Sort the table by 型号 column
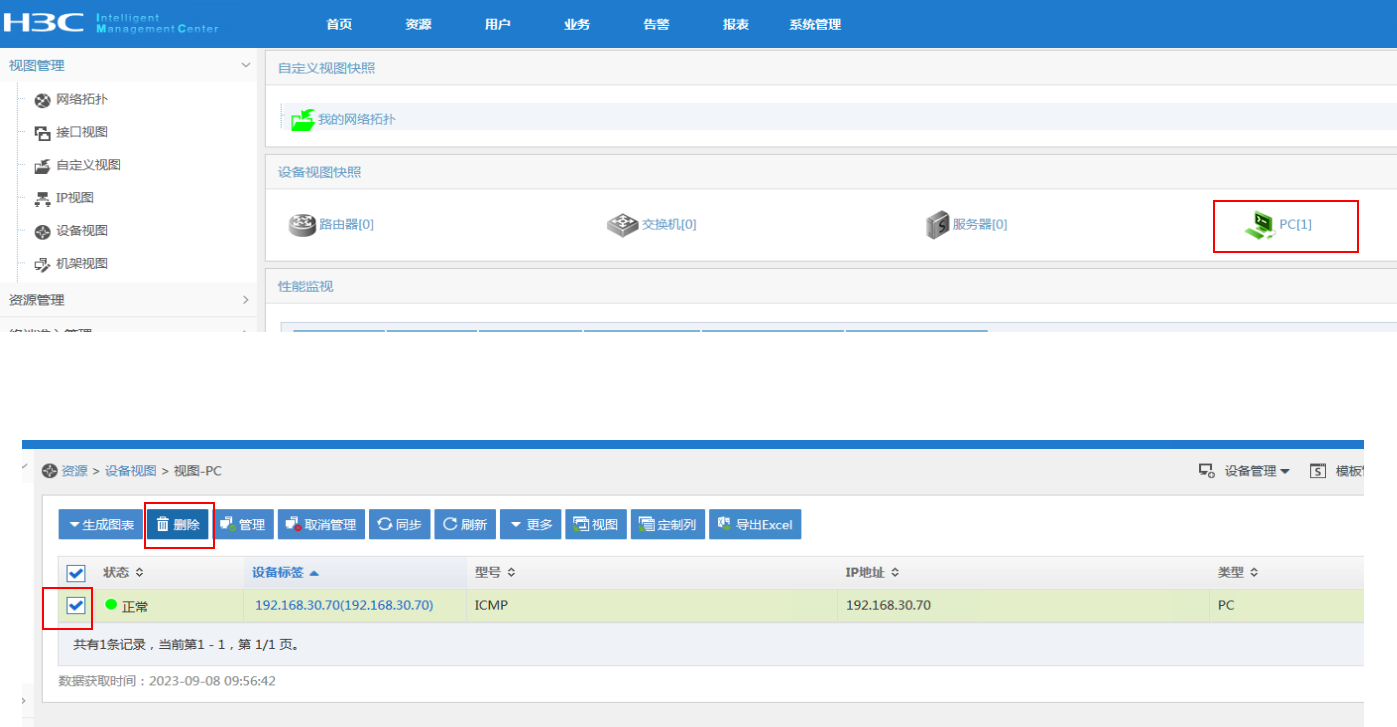The width and height of the screenshot is (1397, 727). coord(495,573)
